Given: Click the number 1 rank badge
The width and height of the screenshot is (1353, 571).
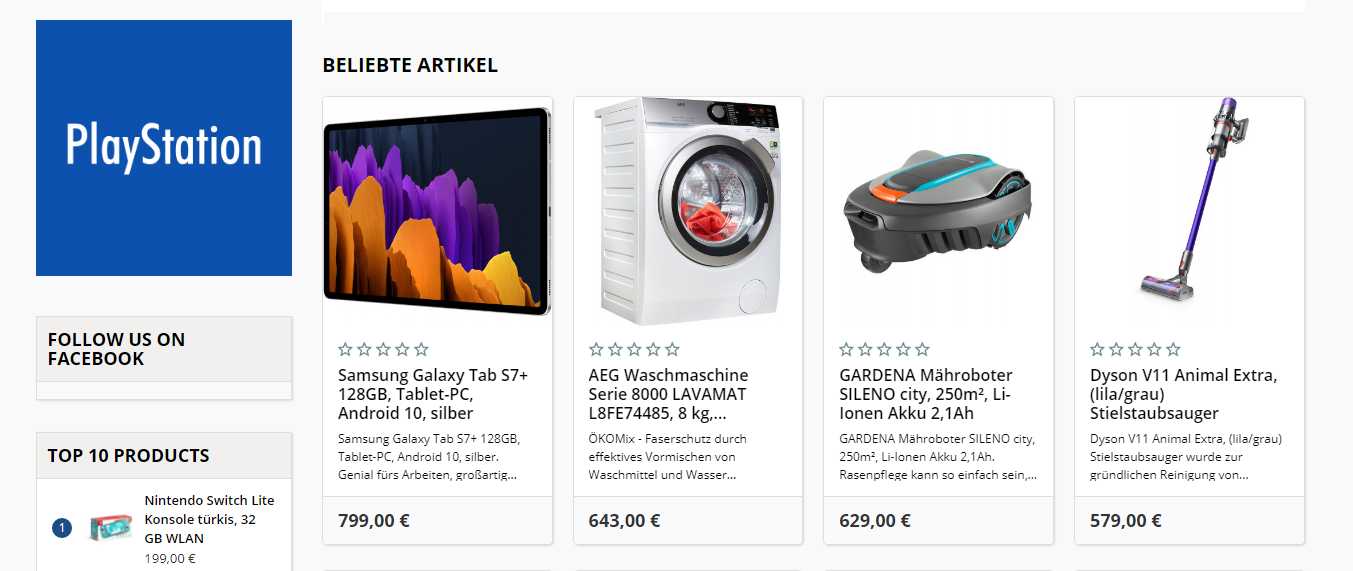Looking at the screenshot, I should coord(62,528).
